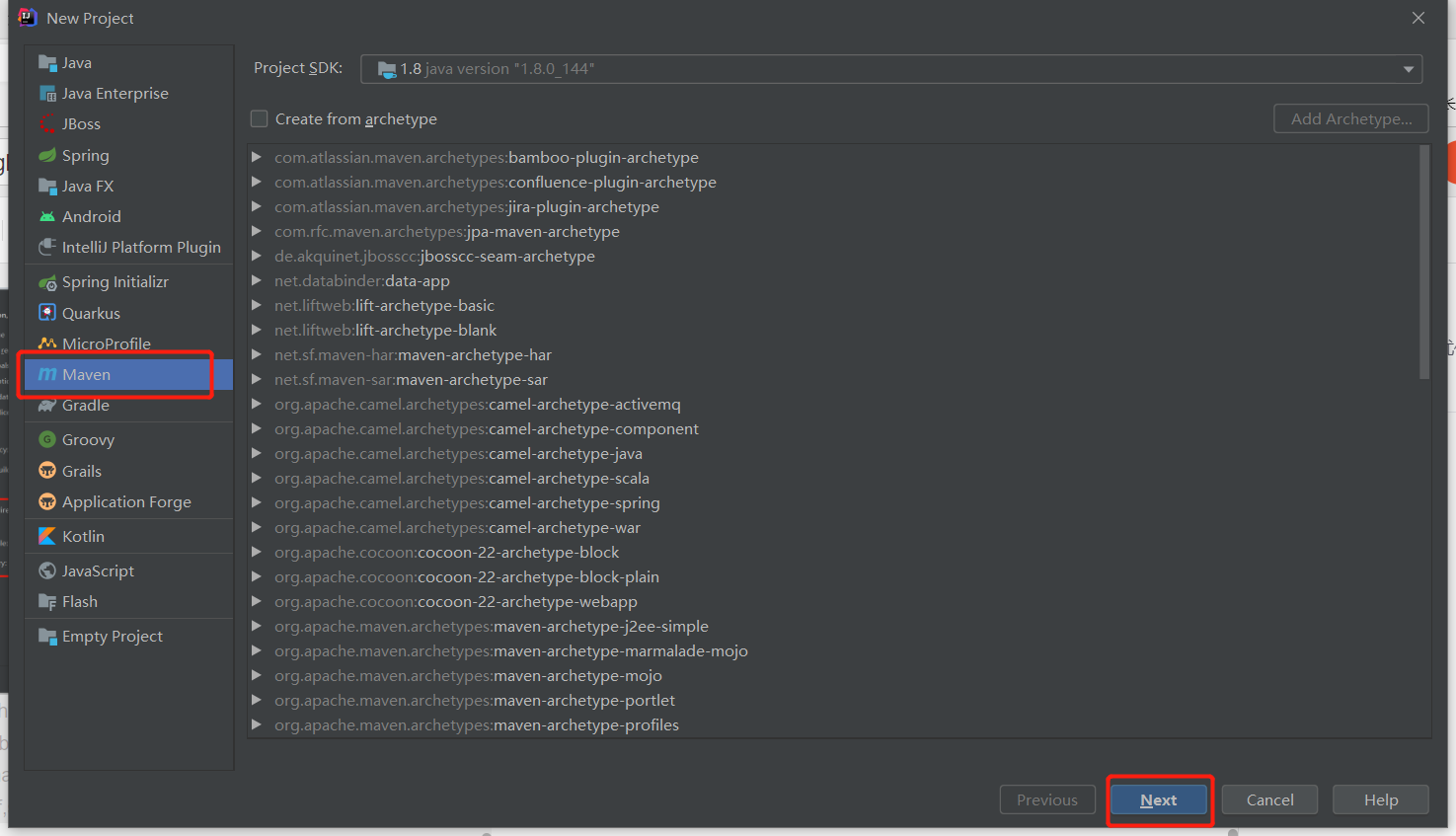This screenshot has height=836, width=1456.
Task: Select Spring in project type list
Action: pos(129,155)
